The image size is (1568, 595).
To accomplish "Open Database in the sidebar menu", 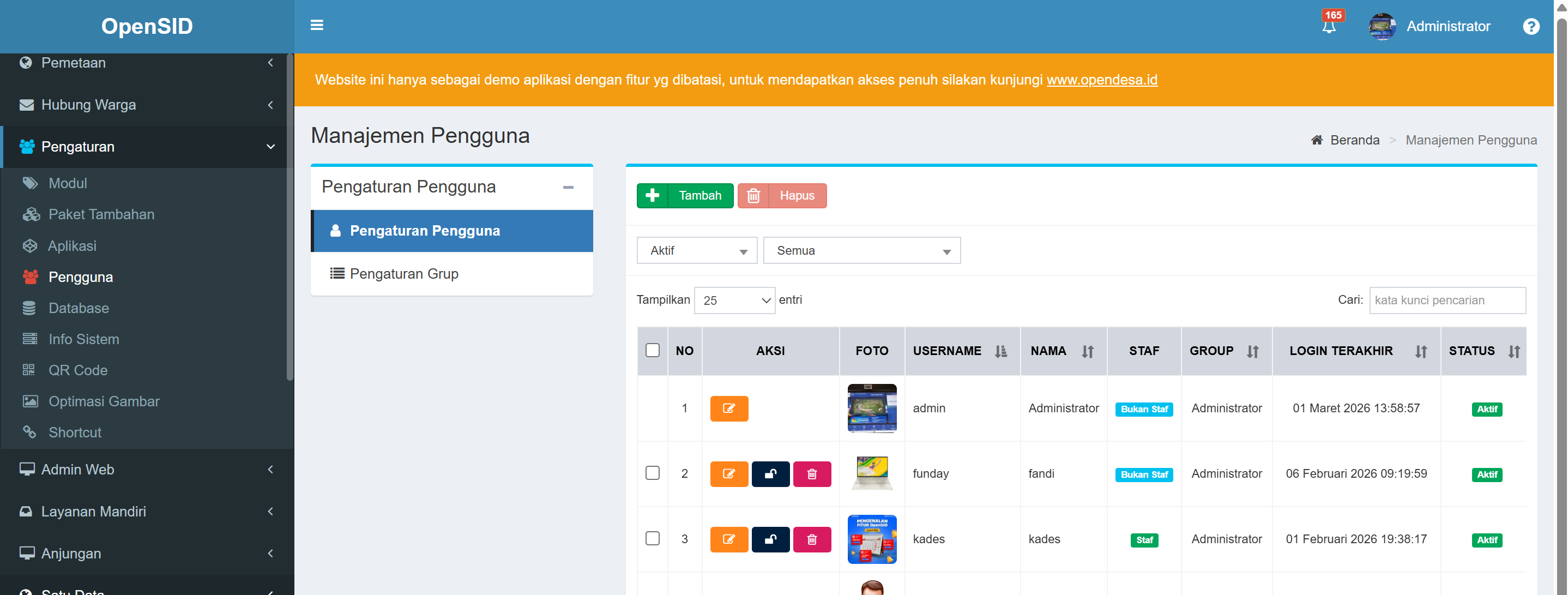I will click(79, 308).
